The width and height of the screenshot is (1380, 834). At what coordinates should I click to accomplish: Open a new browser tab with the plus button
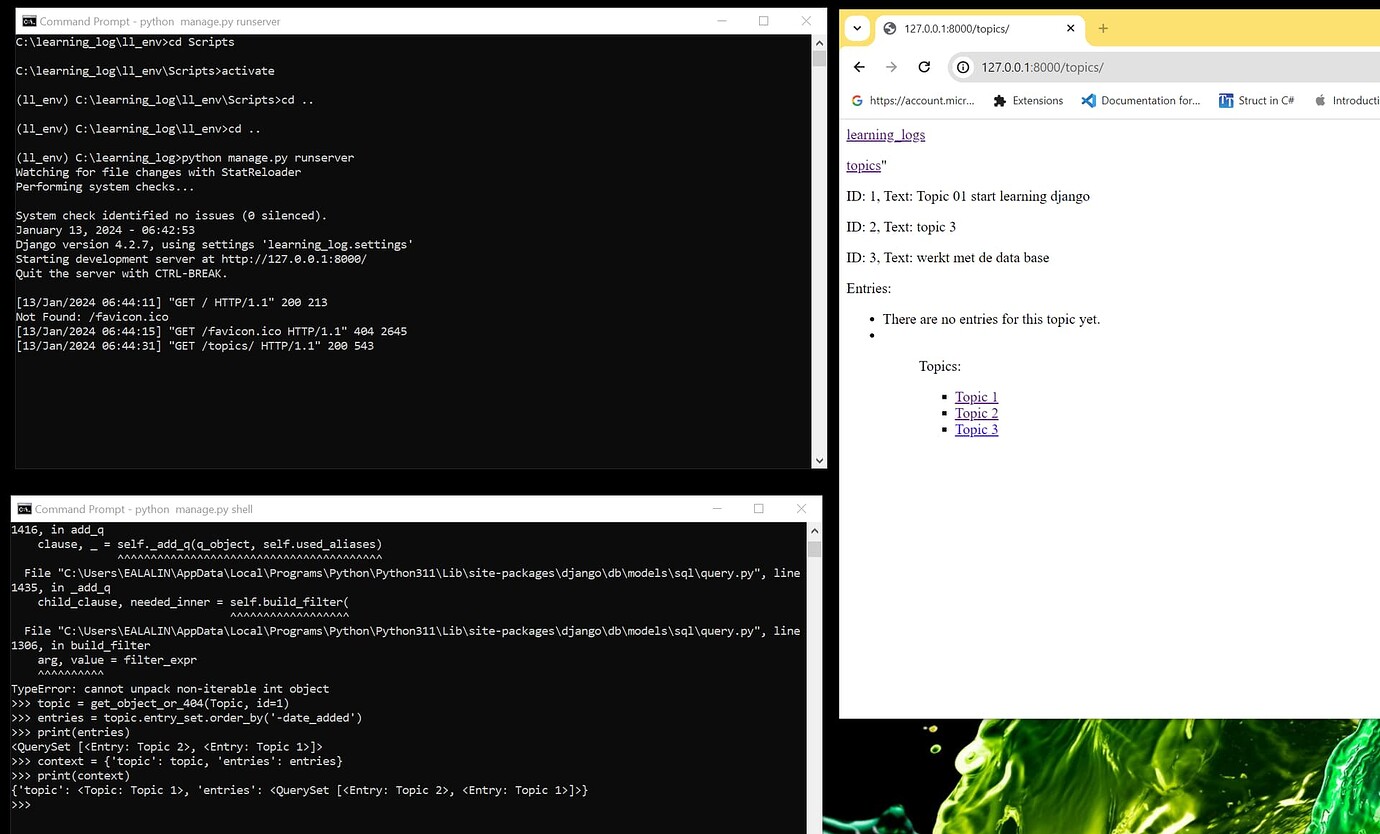[x=1102, y=29]
